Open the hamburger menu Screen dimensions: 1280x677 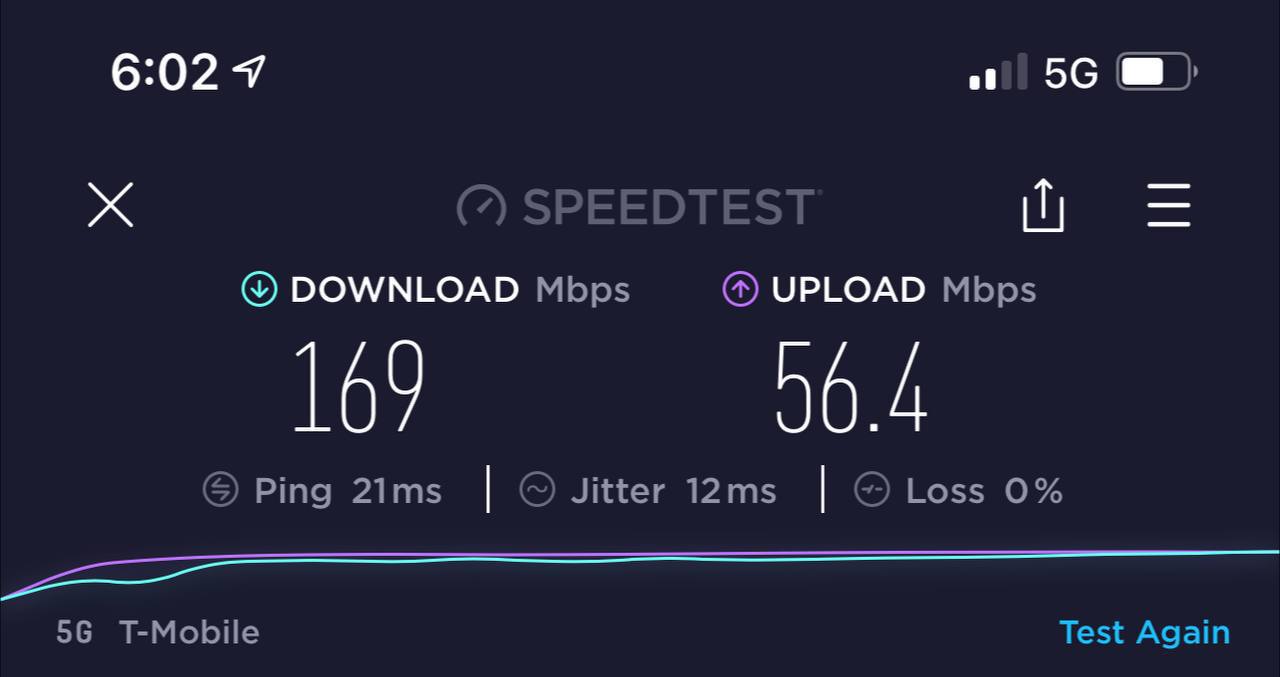point(1168,206)
